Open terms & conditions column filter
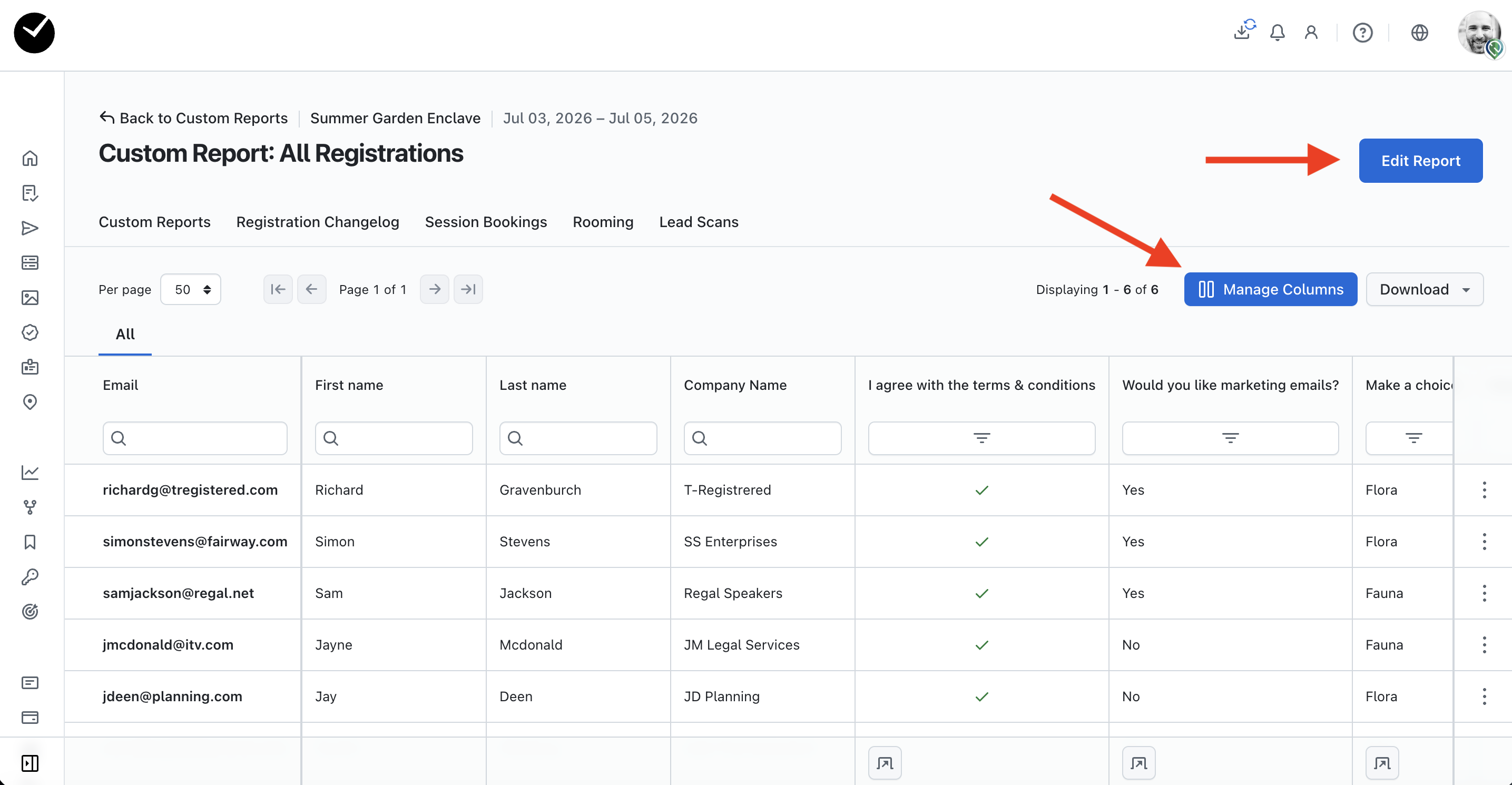 981,438
